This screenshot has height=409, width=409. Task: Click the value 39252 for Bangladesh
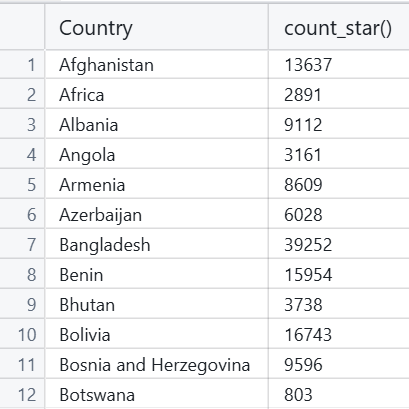tap(339, 245)
